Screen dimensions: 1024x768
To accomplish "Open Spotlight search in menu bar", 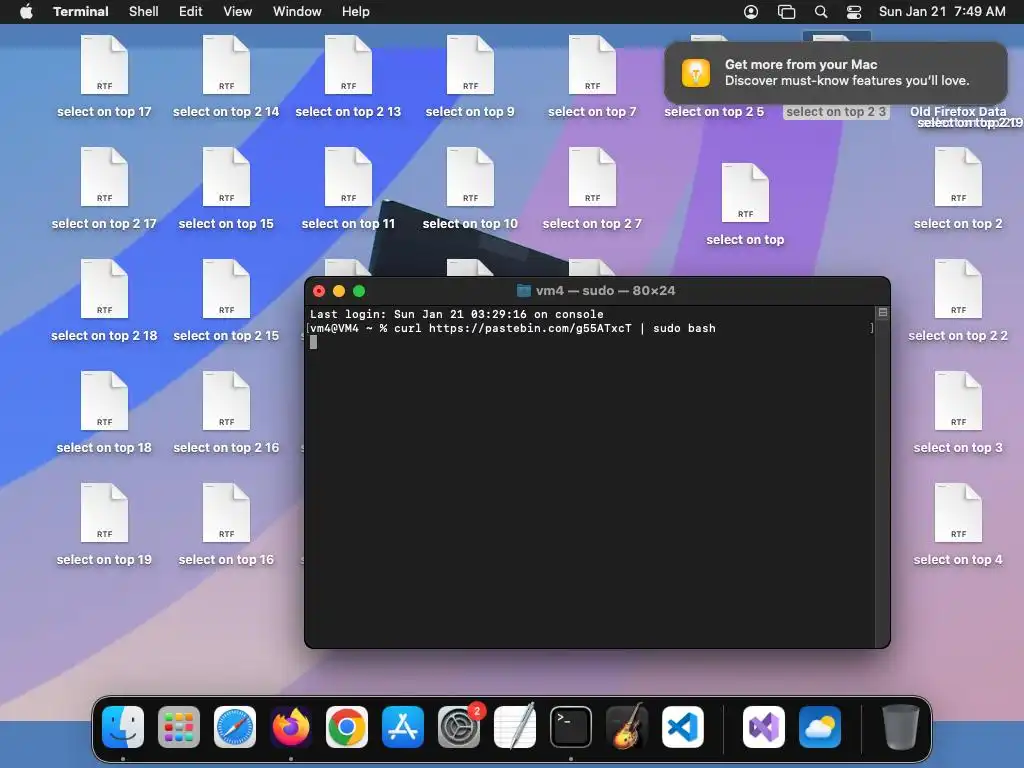I will pyautogui.click(x=821, y=12).
